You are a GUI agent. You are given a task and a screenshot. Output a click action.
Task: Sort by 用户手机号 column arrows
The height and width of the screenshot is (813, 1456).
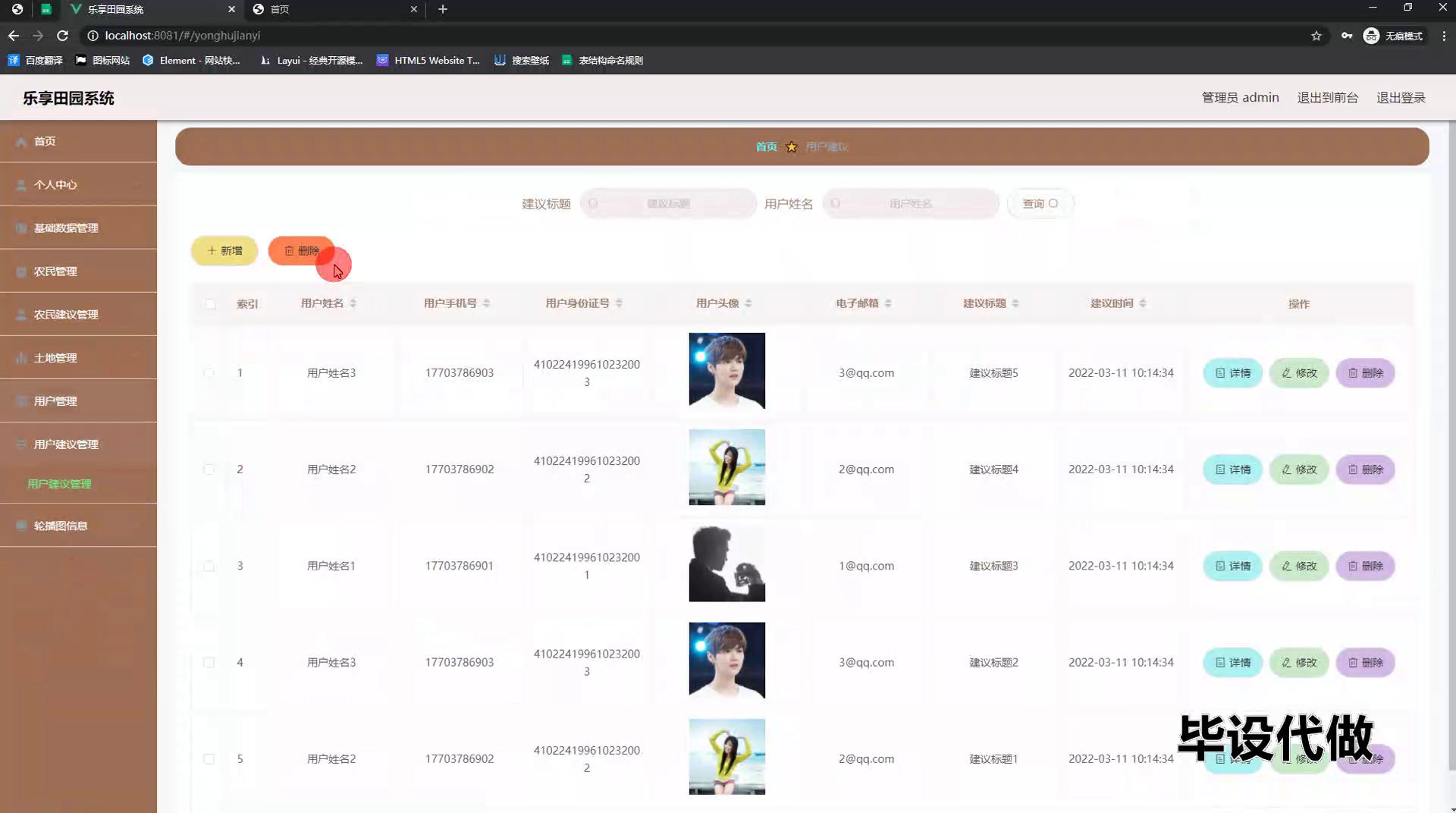(487, 303)
